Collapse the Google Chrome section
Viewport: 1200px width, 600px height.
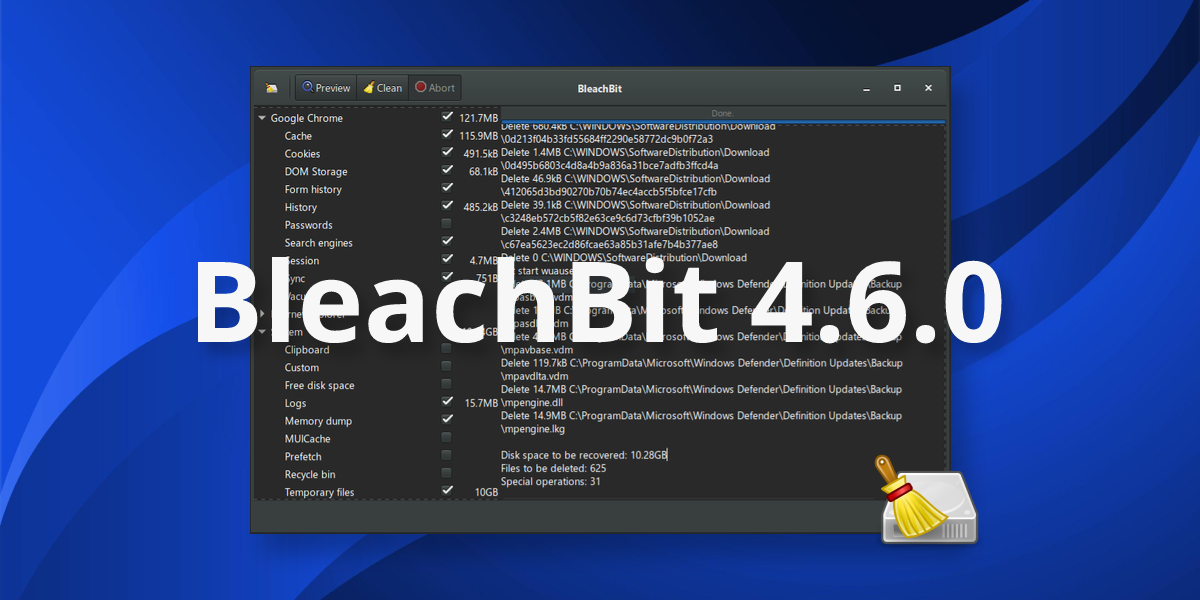pyautogui.click(x=262, y=117)
